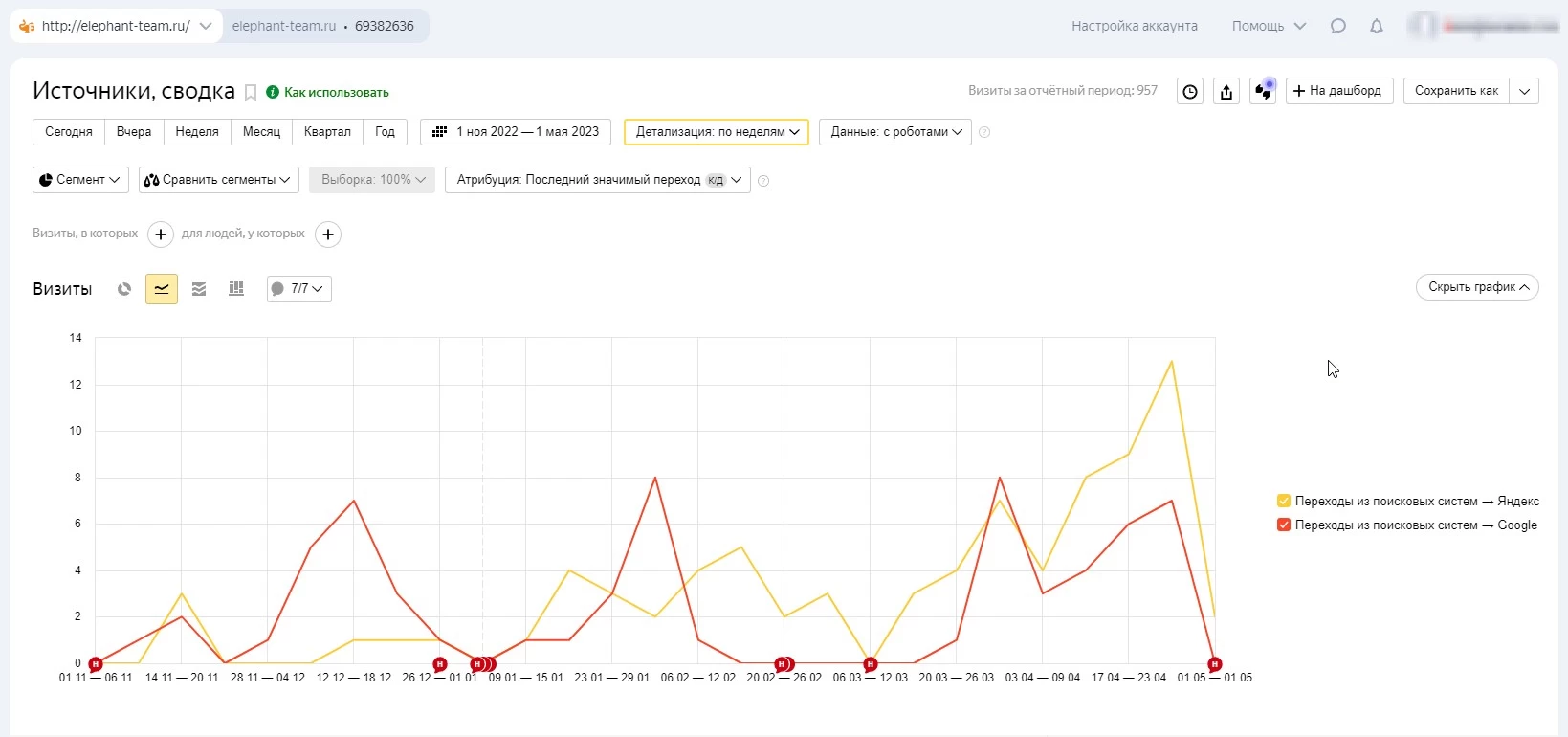Click the export report icon
This screenshot has height=737, width=1568.
(1226, 92)
